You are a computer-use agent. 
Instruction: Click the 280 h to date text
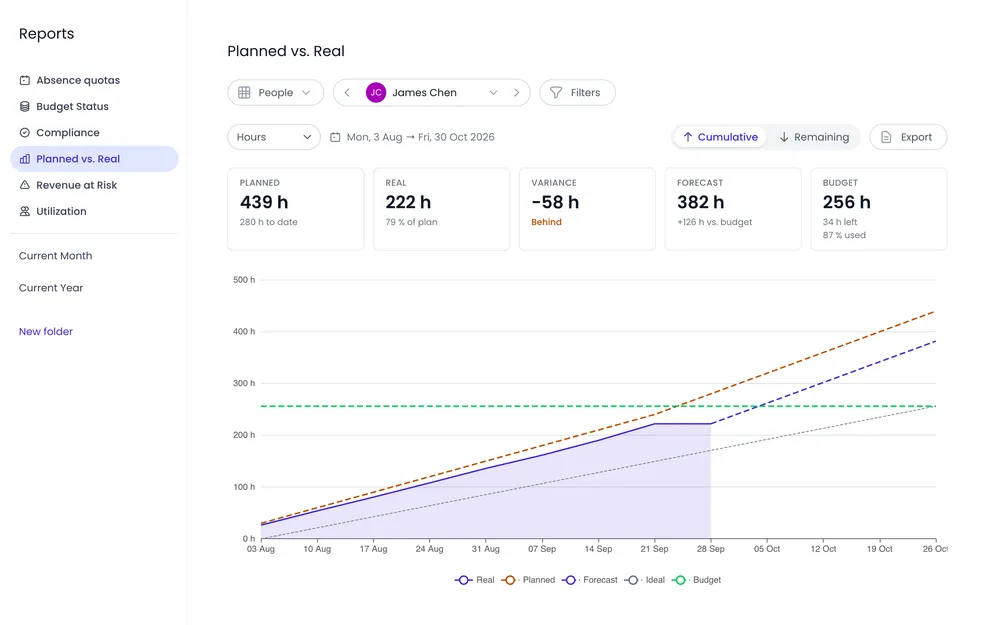click(268, 222)
